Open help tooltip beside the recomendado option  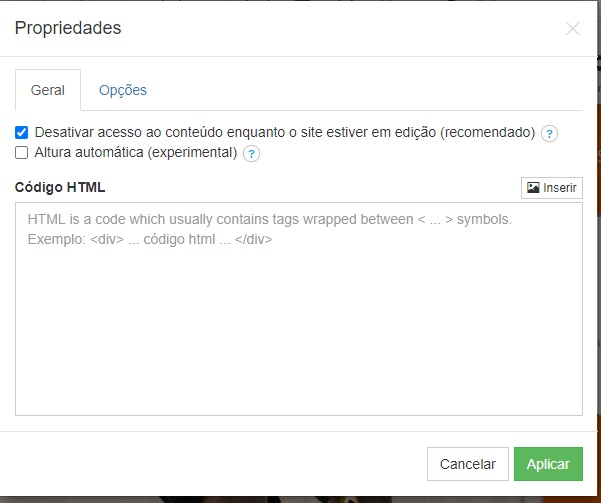(x=549, y=133)
